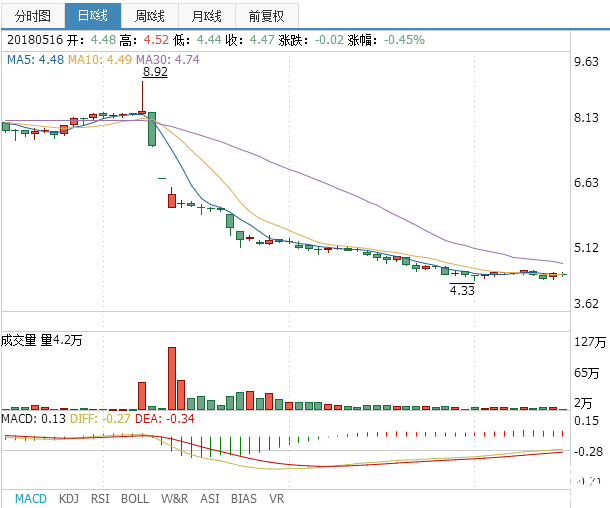Select the W&R indicator
Screen dimensions: 610x508
pyautogui.click(x=174, y=498)
